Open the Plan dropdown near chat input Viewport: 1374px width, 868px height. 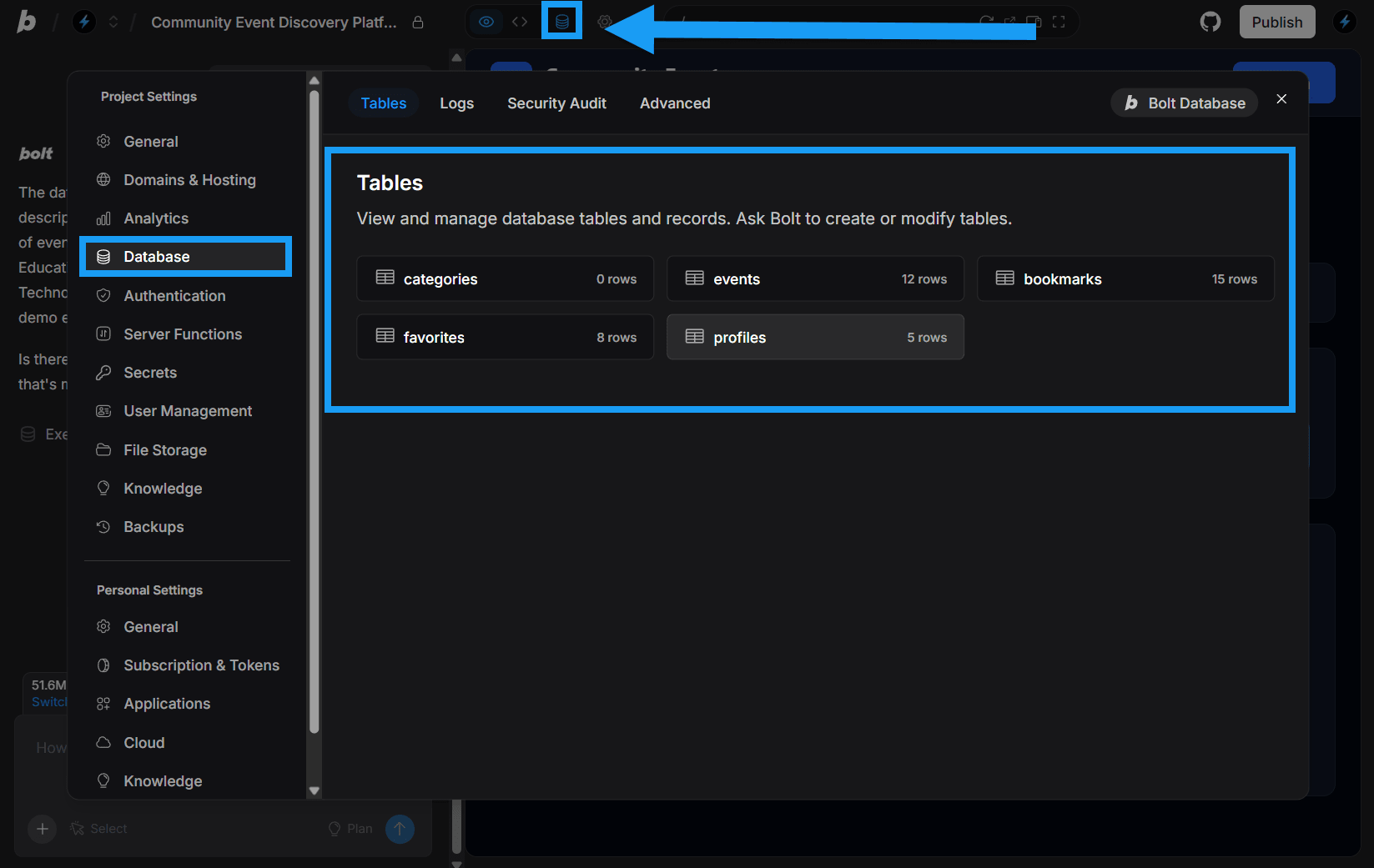[x=350, y=828]
